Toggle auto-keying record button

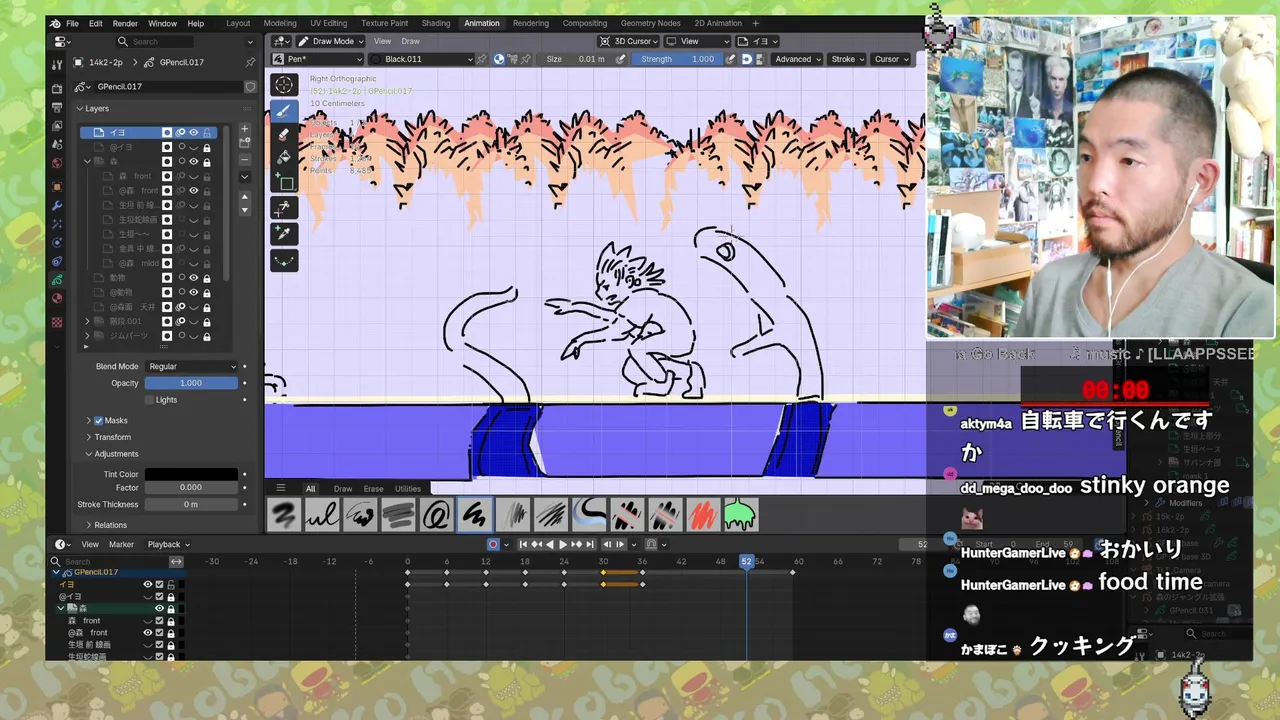[x=493, y=544]
